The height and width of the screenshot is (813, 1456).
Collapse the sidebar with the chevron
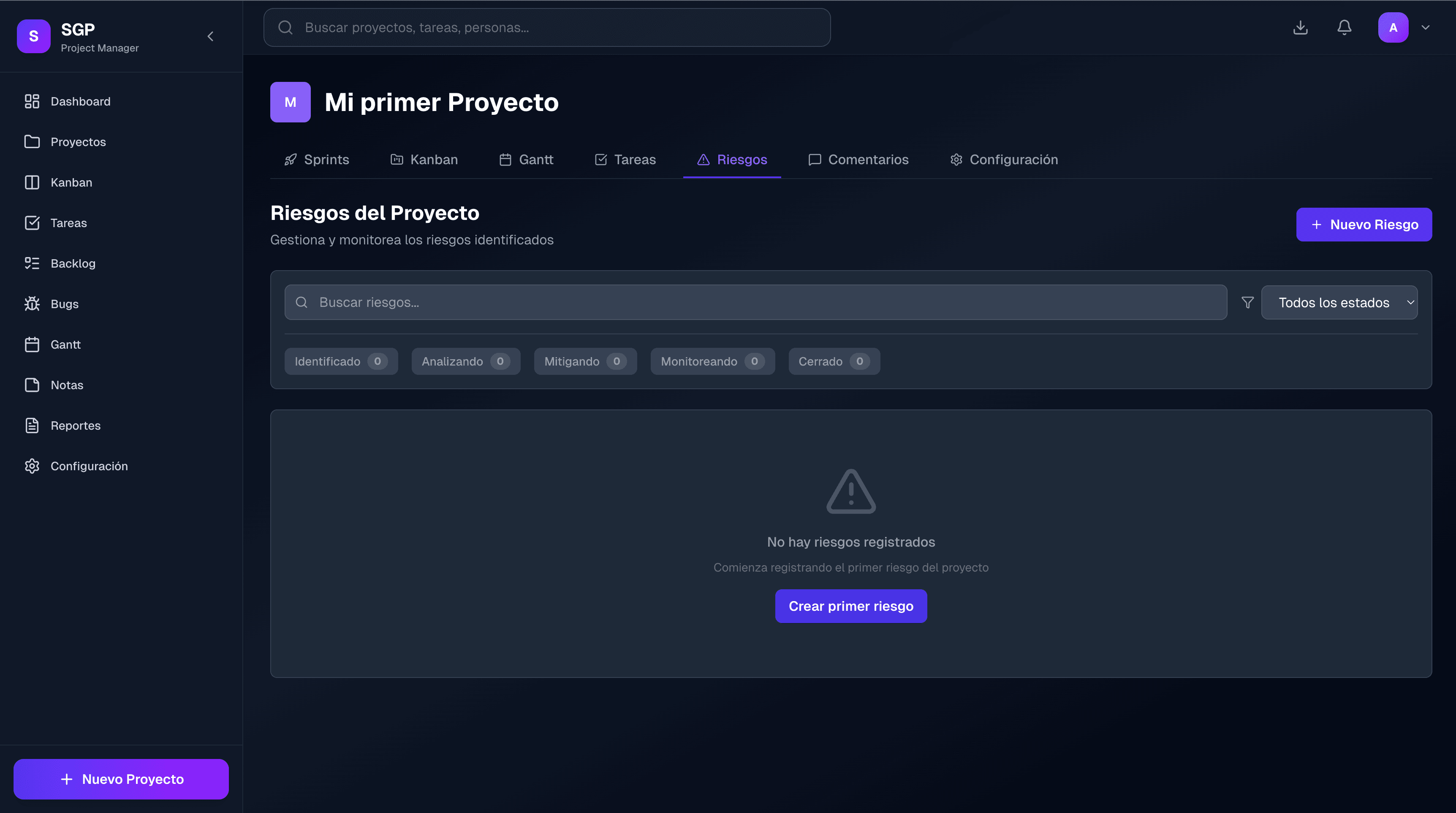click(x=210, y=36)
